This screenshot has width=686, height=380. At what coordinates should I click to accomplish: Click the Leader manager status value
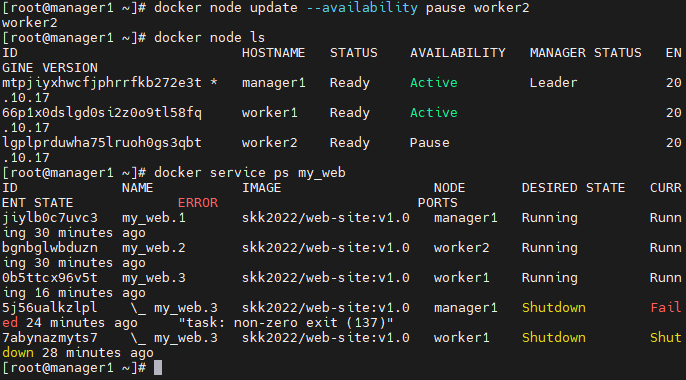[x=553, y=83]
